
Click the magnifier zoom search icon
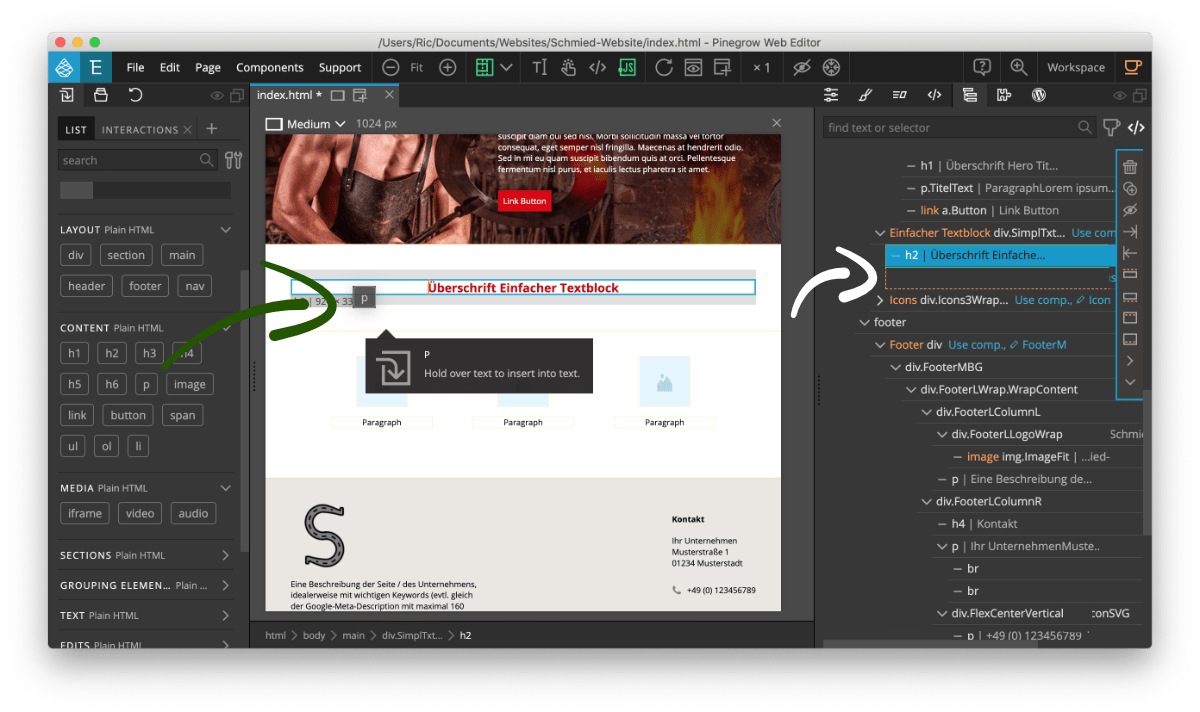1019,67
